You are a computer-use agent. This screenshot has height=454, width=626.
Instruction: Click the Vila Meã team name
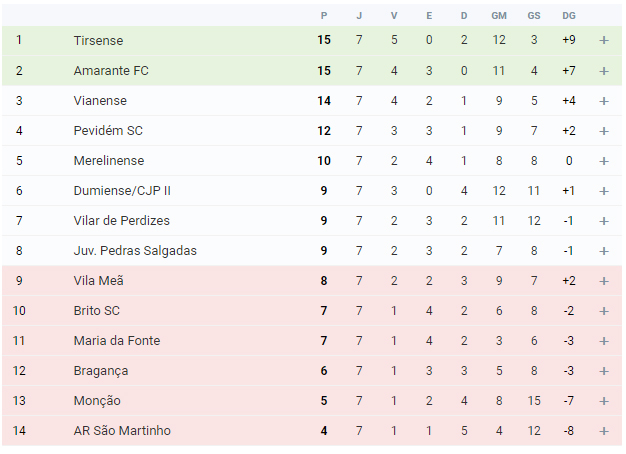[98, 280]
